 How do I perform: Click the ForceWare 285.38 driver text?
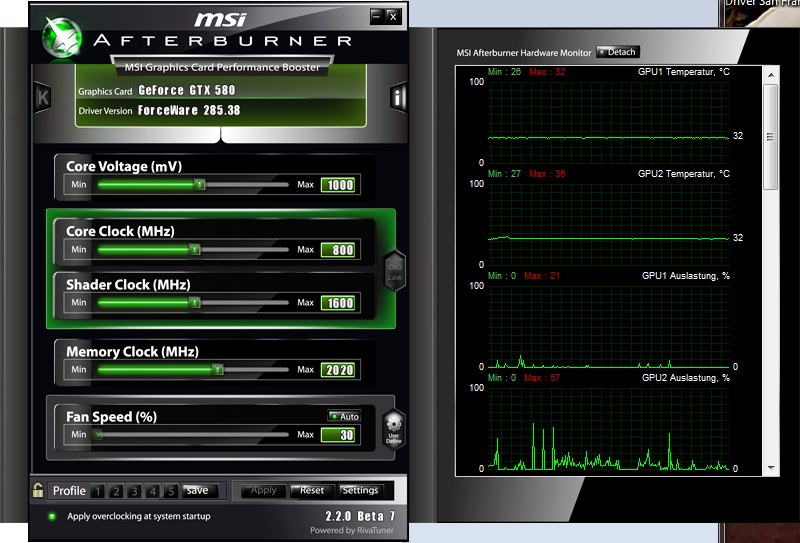pos(189,110)
